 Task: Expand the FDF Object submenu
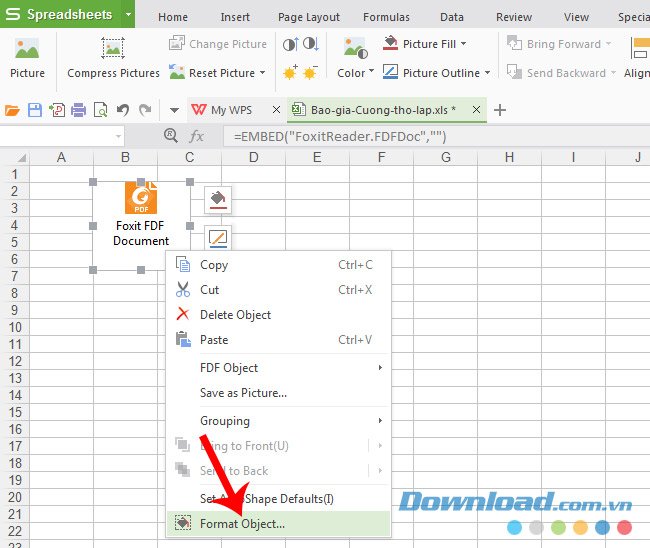(278, 368)
